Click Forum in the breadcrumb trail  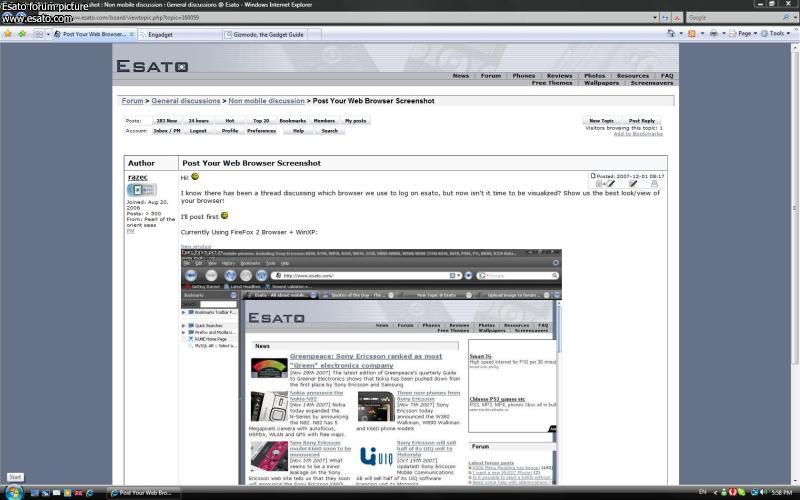pos(132,101)
